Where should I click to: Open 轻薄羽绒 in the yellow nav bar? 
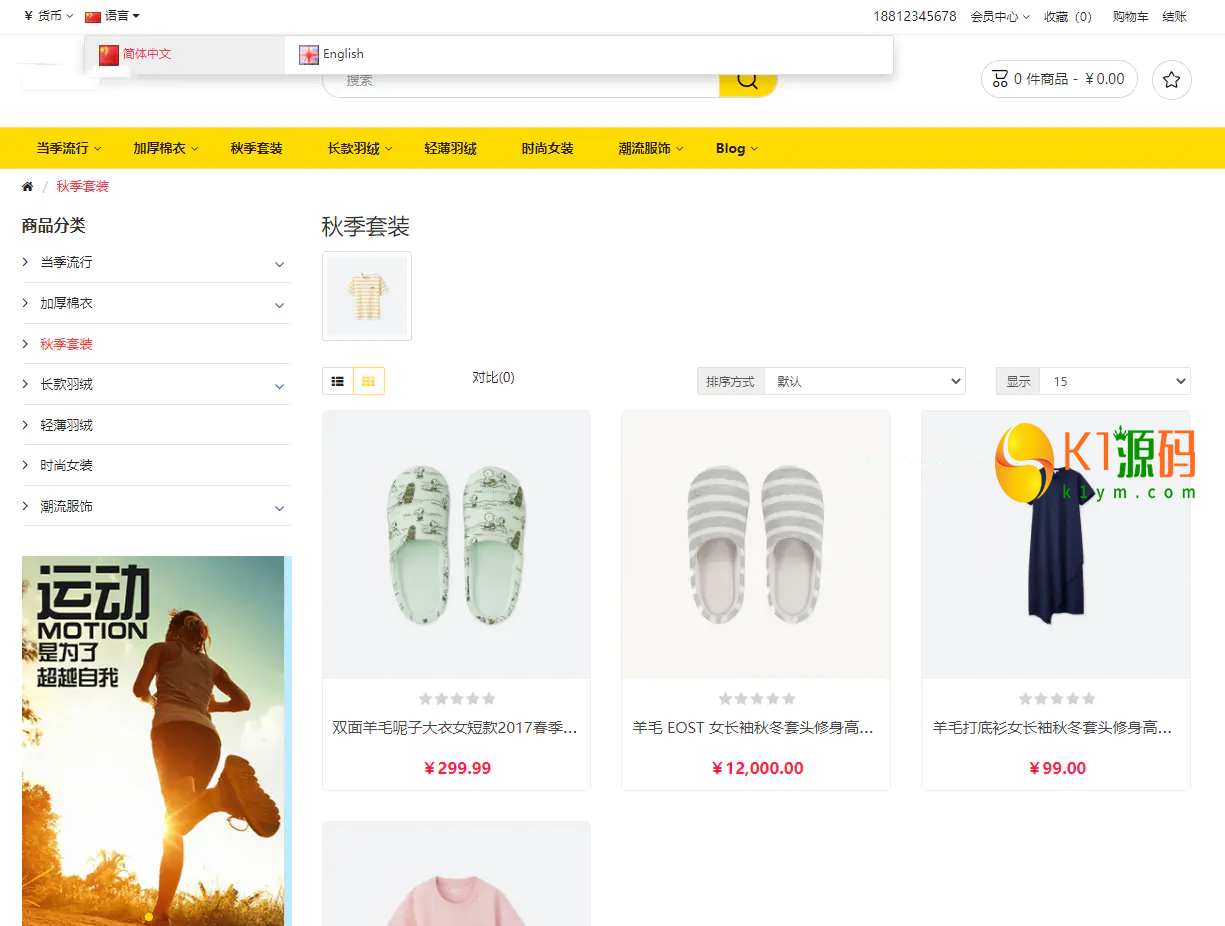tap(450, 149)
